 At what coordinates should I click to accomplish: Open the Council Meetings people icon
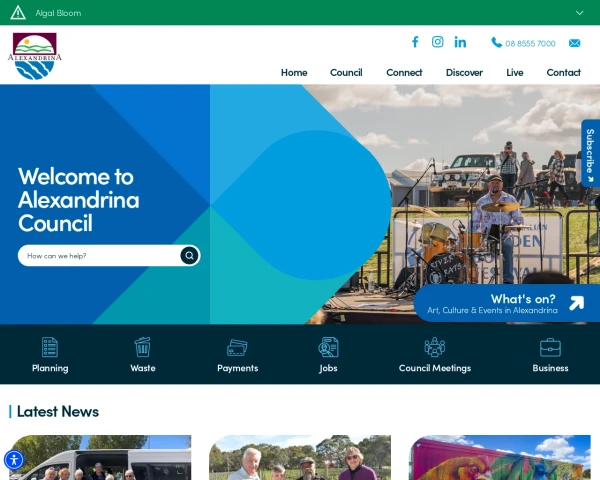coord(435,347)
